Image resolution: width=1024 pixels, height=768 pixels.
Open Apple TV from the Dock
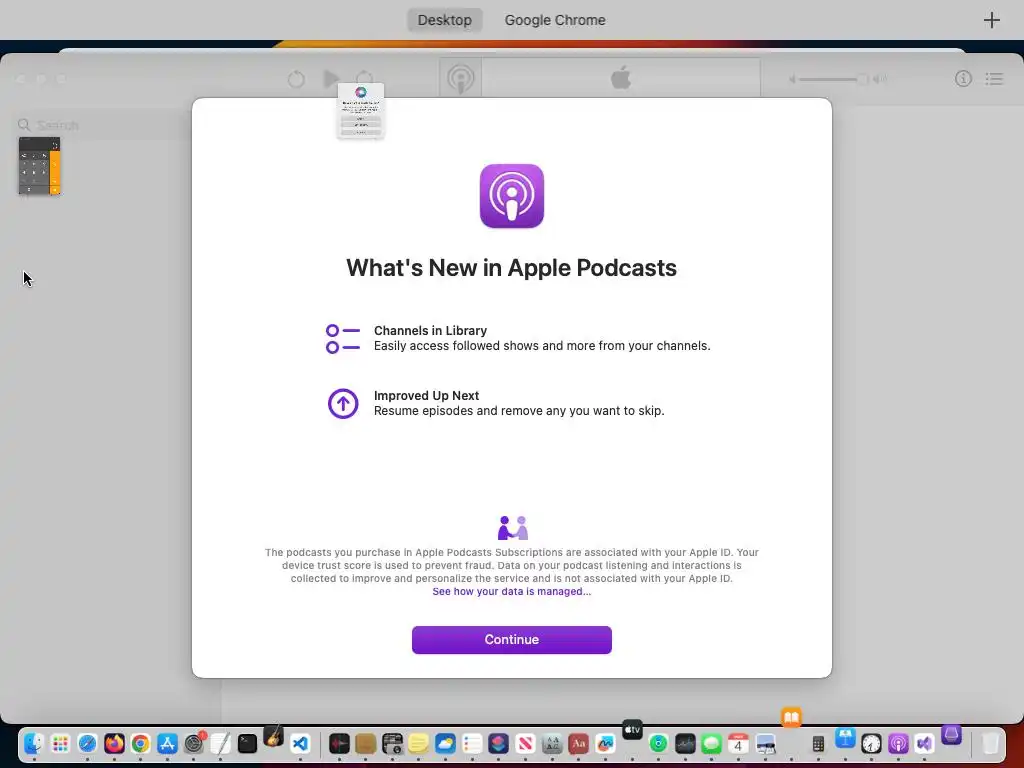tap(632, 729)
